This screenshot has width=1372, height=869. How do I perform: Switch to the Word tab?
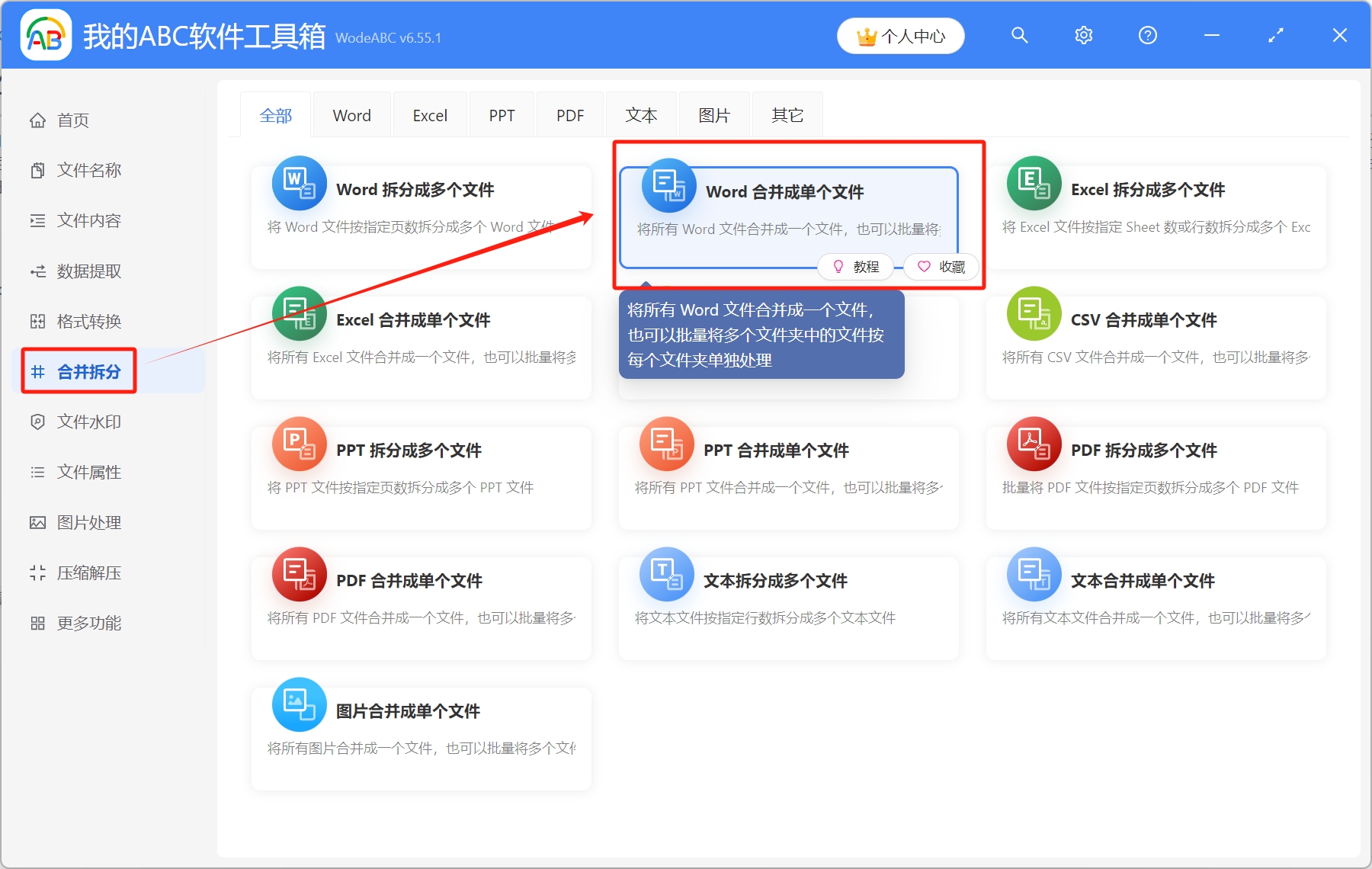tap(351, 116)
